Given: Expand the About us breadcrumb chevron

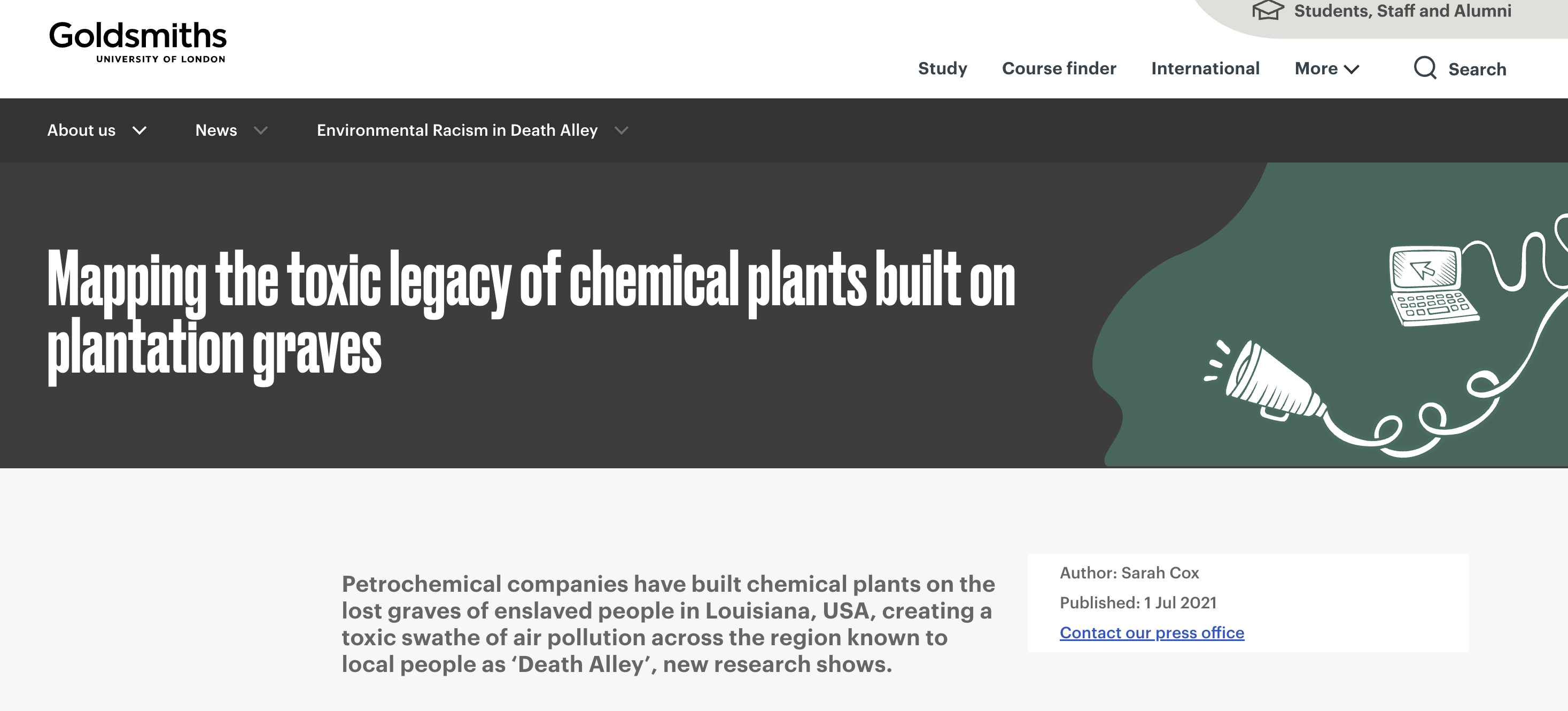Looking at the screenshot, I should tap(139, 130).
